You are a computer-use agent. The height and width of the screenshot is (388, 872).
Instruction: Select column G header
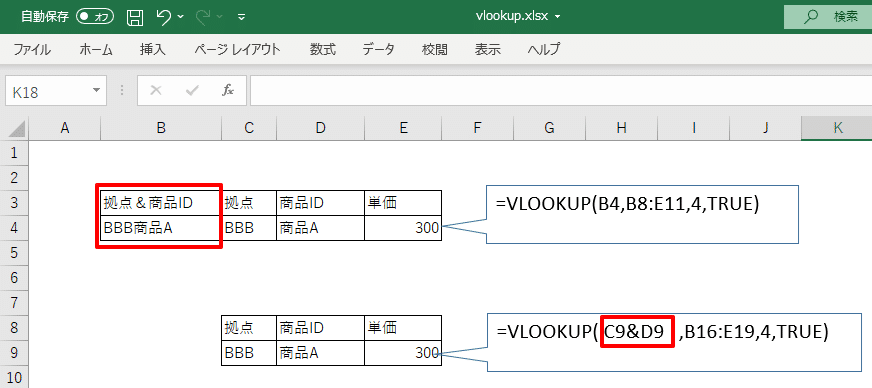[x=549, y=129]
